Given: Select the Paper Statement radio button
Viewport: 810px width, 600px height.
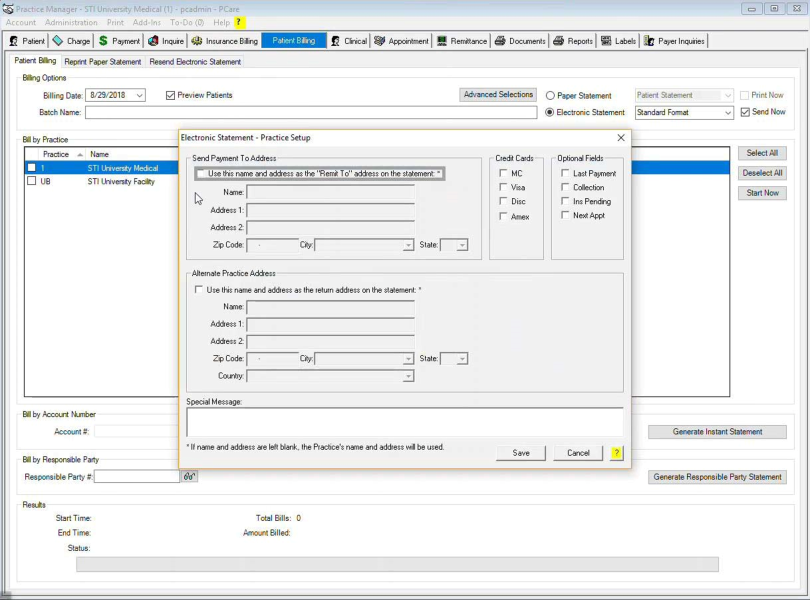Looking at the screenshot, I should point(550,96).
